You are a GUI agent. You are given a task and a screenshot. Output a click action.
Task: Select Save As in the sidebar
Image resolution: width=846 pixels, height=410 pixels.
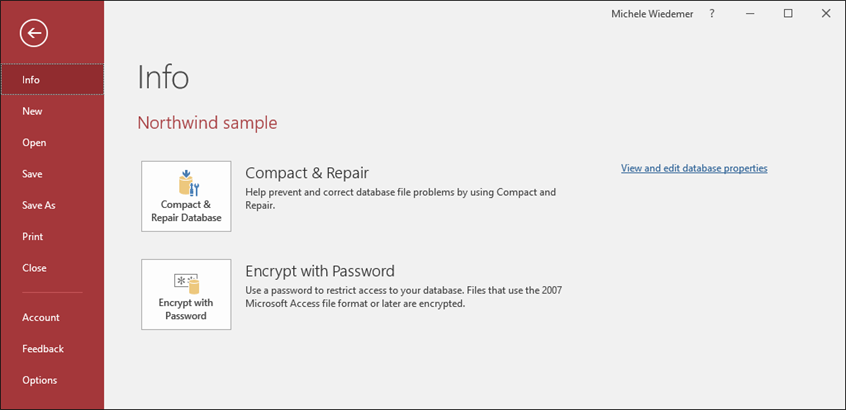pos(52,205)
